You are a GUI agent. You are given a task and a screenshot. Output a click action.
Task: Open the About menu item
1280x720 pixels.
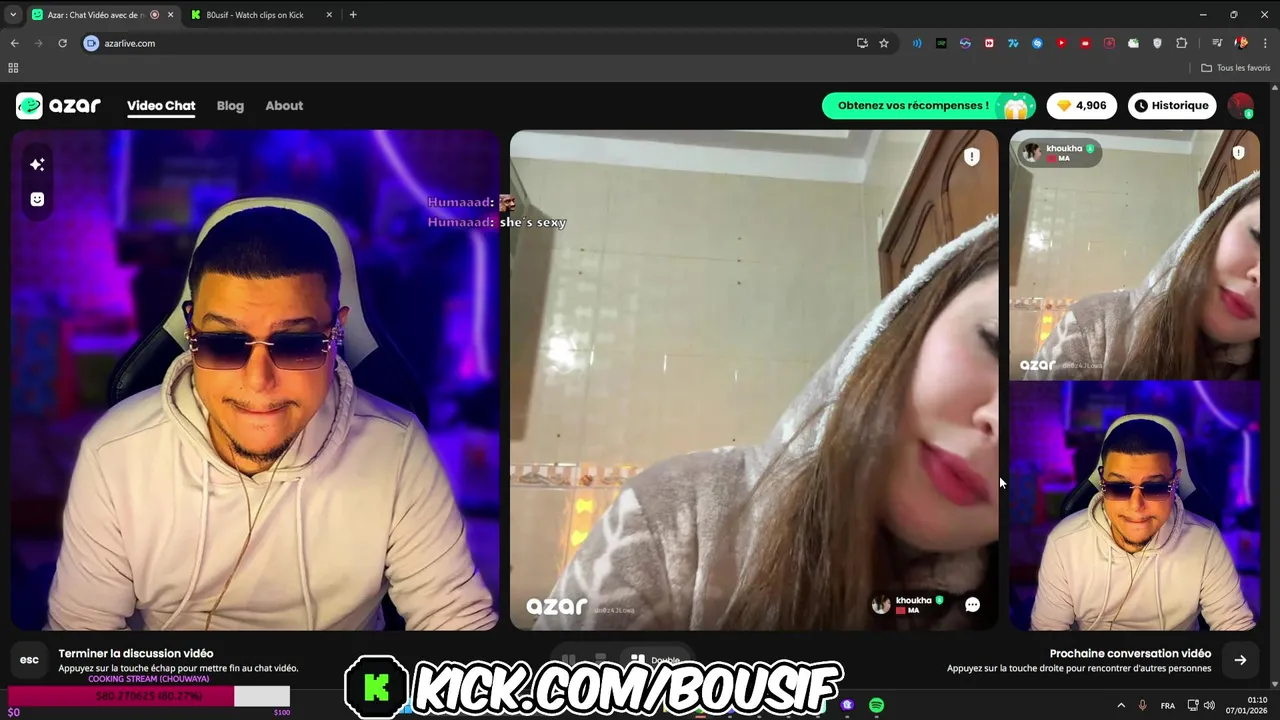(x=284, y=106)
